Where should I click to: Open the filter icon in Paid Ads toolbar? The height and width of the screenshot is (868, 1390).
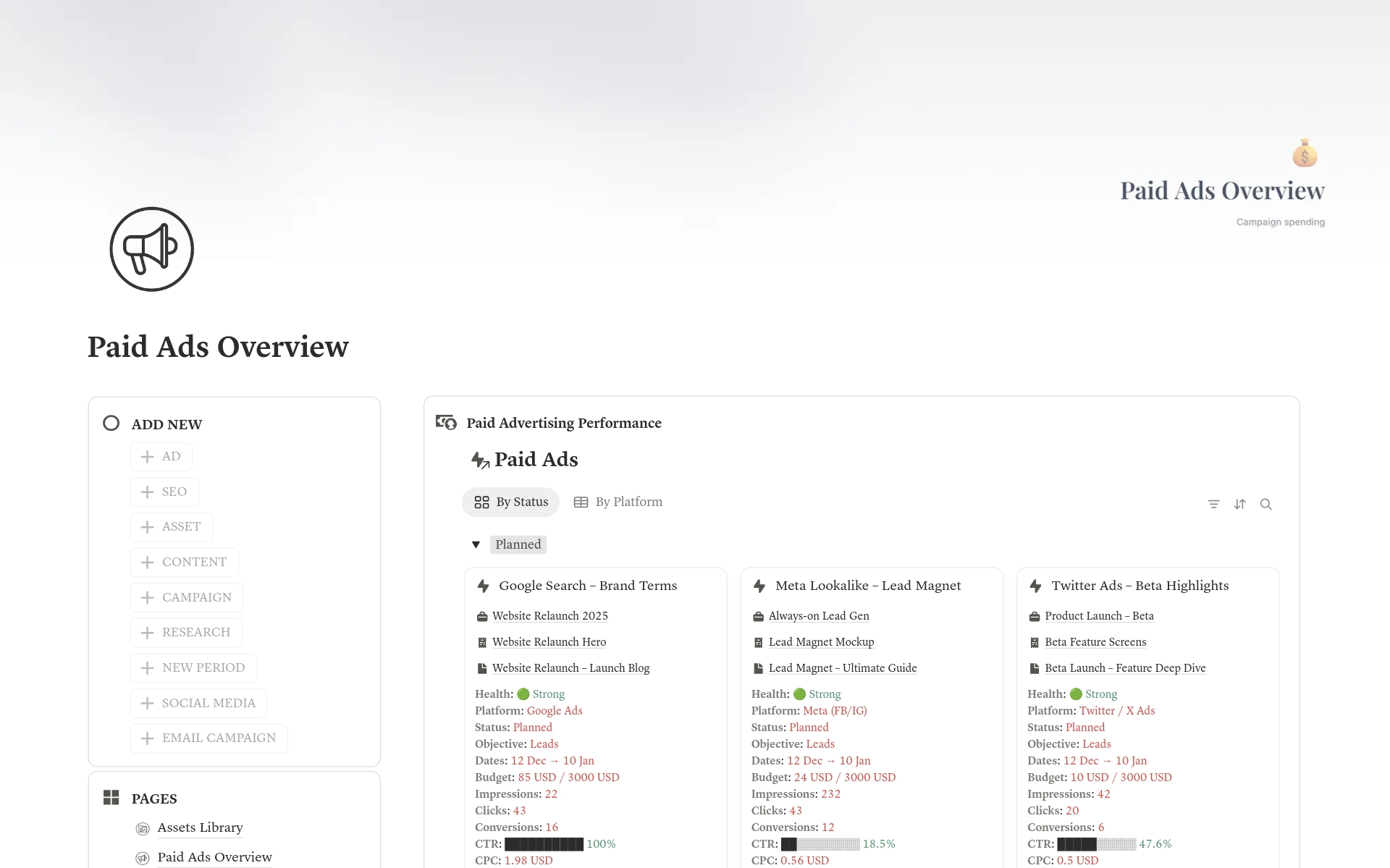(1214, 504)
